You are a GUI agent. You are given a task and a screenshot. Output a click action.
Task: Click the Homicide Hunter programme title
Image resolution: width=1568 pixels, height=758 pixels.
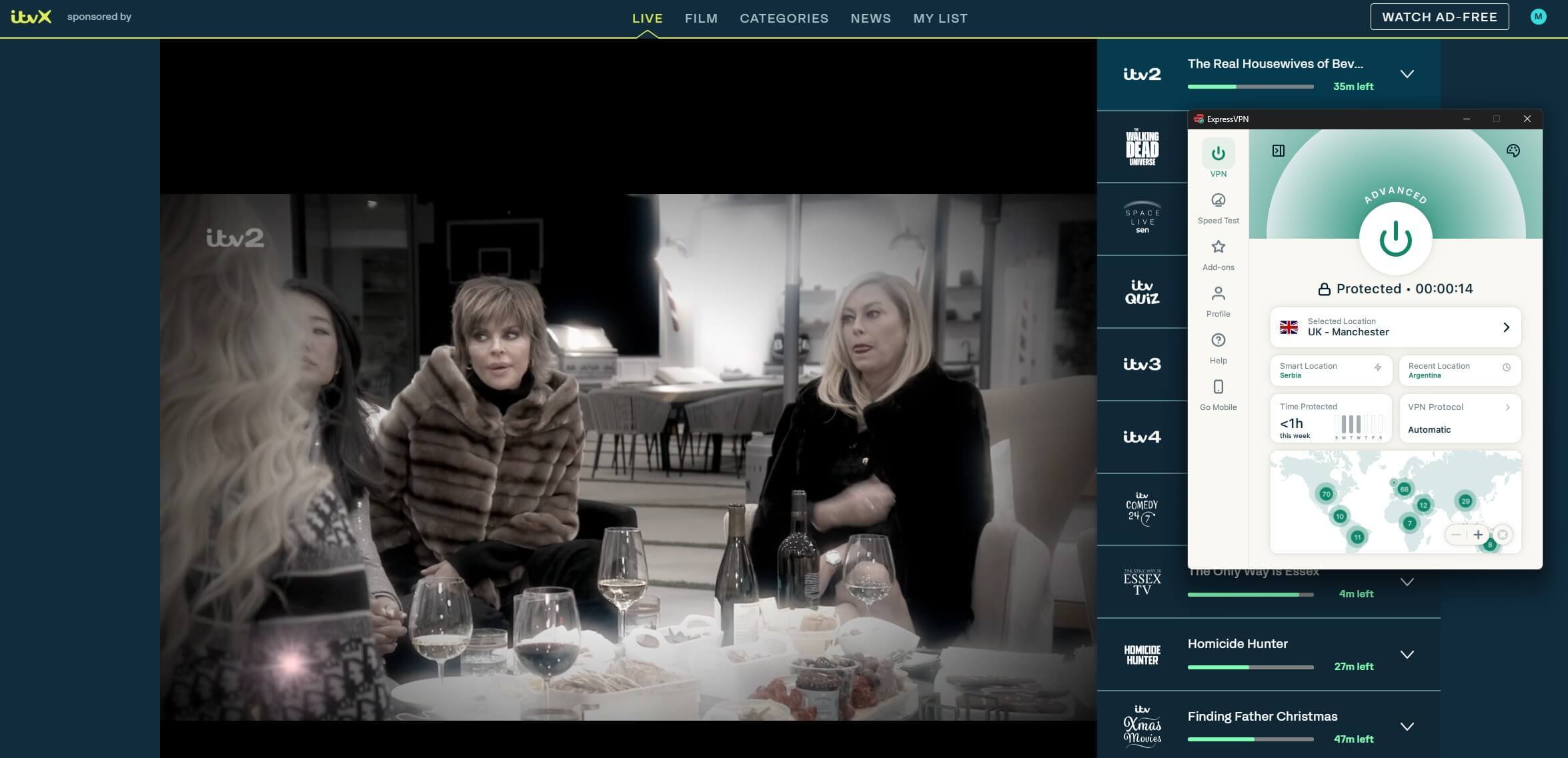tap(1237, 644)
